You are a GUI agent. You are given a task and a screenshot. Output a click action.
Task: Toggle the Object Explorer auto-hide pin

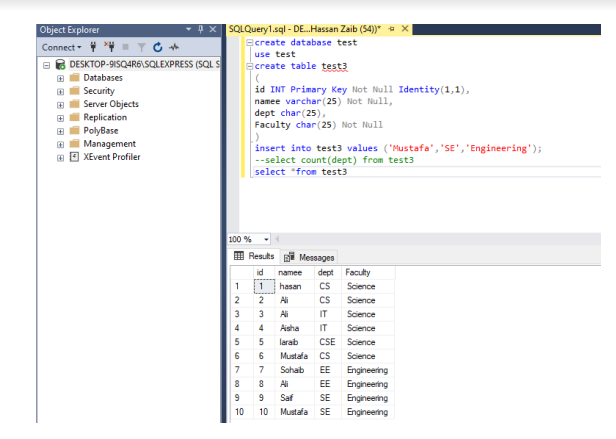pyautogui.click(x=201, y=29)
